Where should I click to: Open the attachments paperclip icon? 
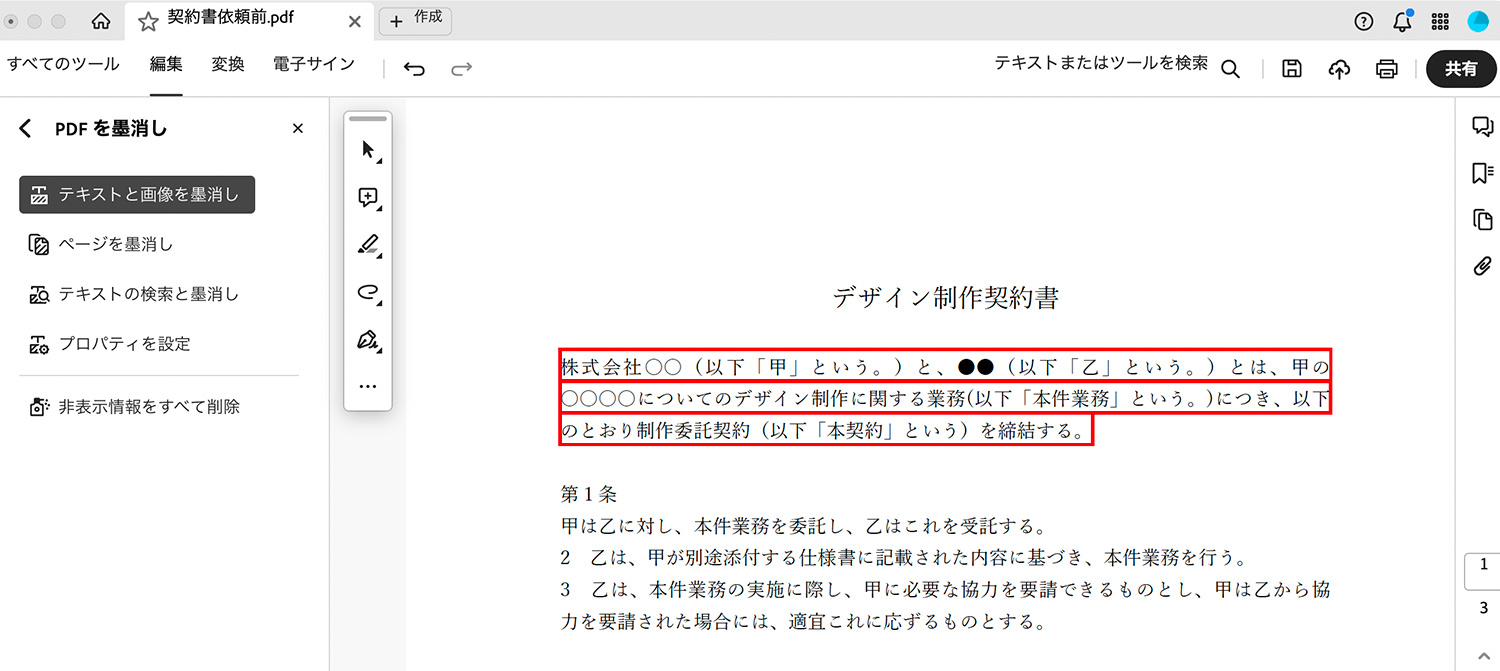(1482, 266)
